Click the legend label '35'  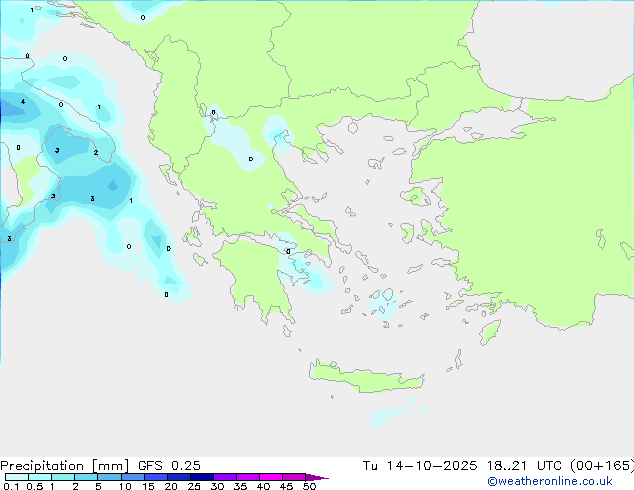coord(240,486)
